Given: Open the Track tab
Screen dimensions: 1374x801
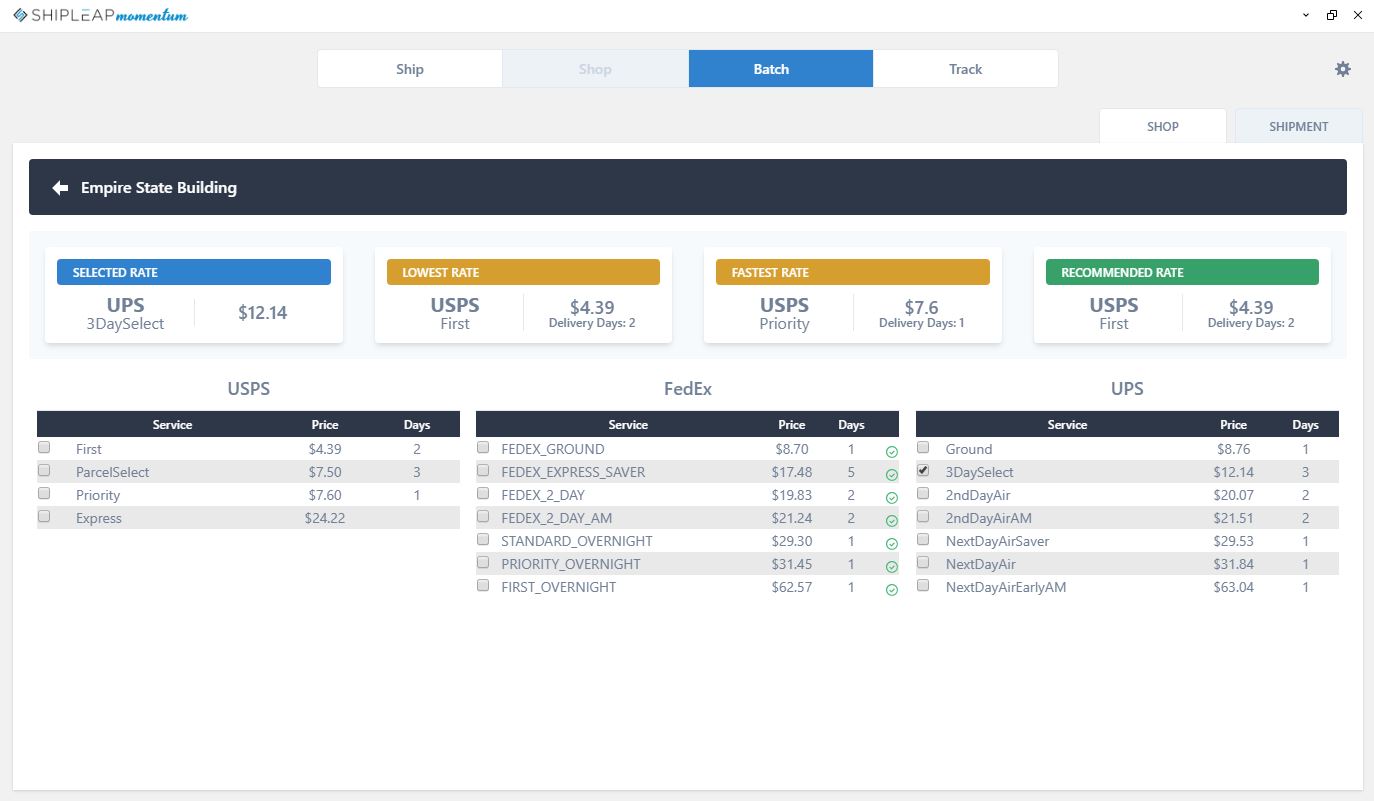Looking at the screenshot, I should (966, 69).
